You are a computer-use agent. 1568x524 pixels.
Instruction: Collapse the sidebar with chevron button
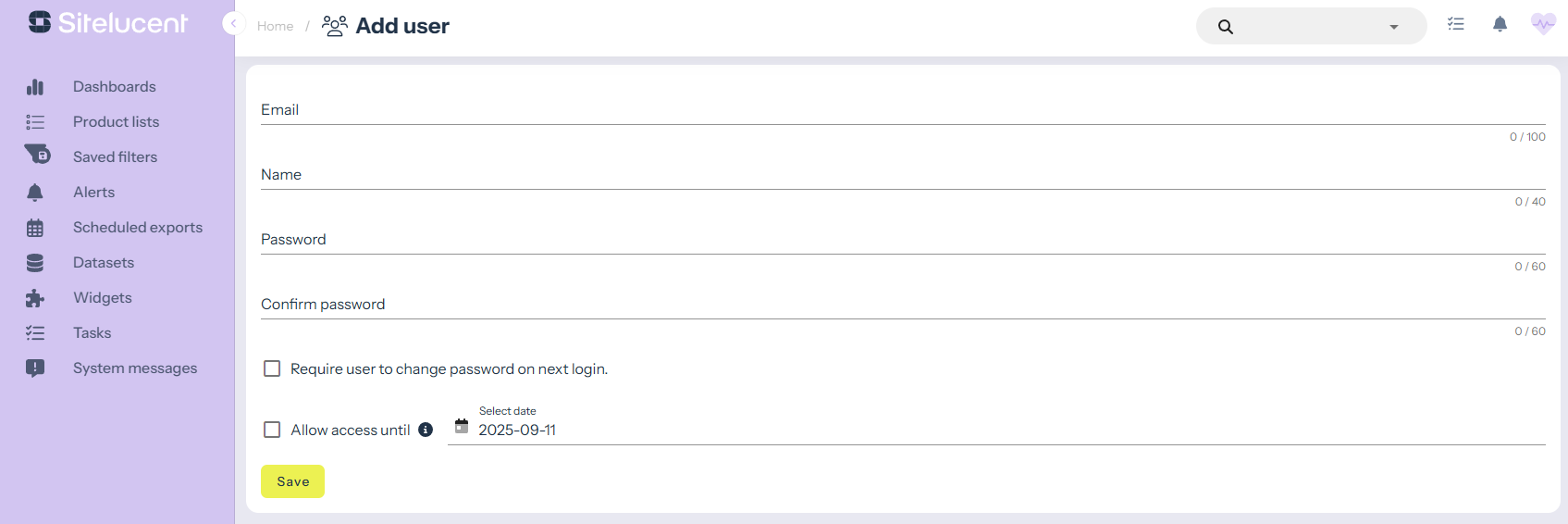tap(233, 24)
